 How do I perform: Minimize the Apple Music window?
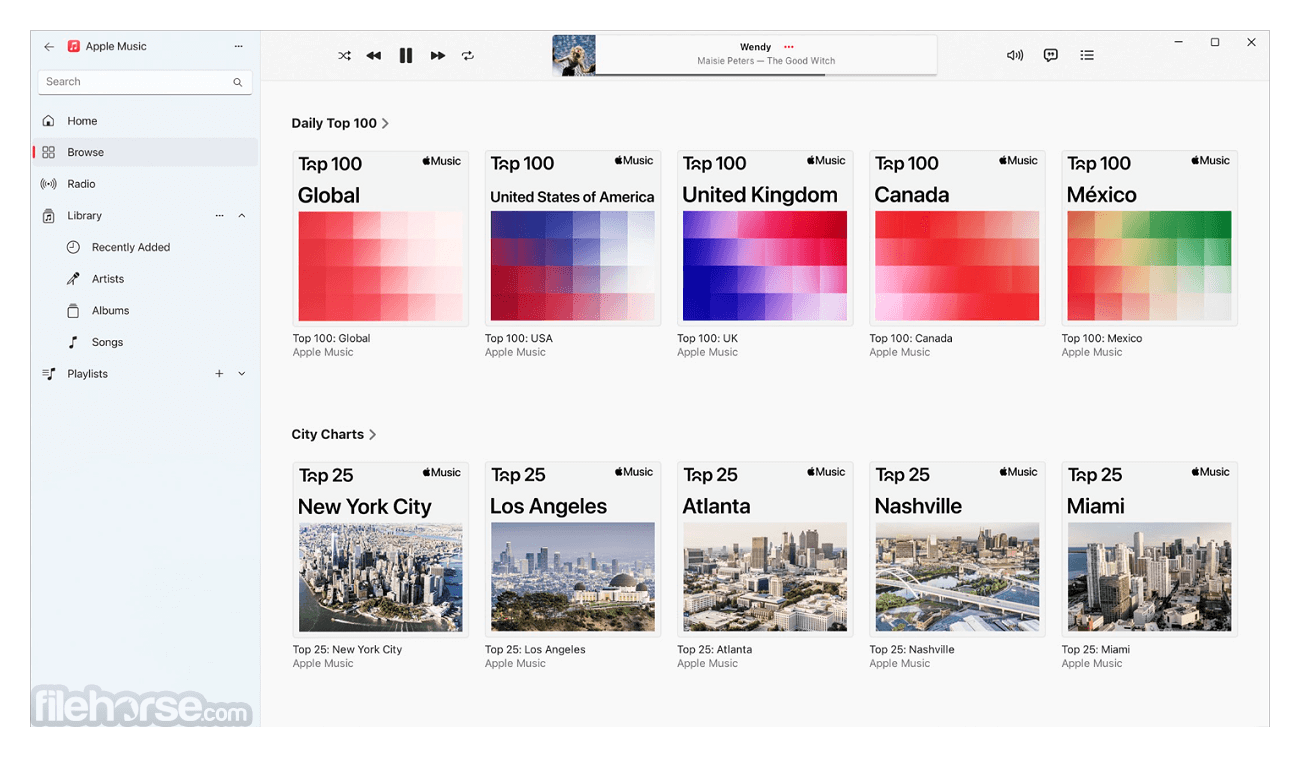(x=1180, y=42)
